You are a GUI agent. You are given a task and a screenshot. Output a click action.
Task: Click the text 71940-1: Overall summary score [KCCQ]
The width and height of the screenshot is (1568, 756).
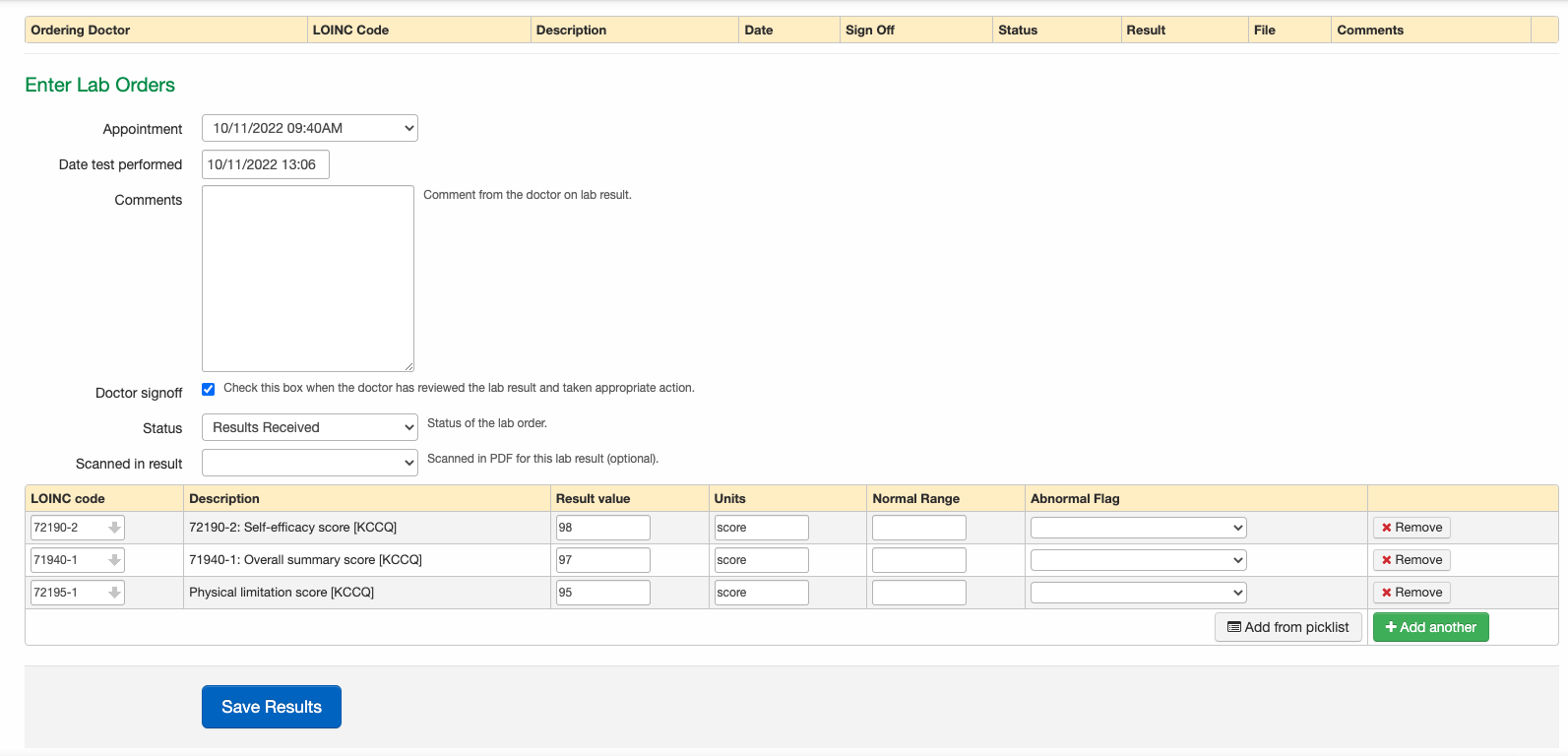click(x=305, y=560)
